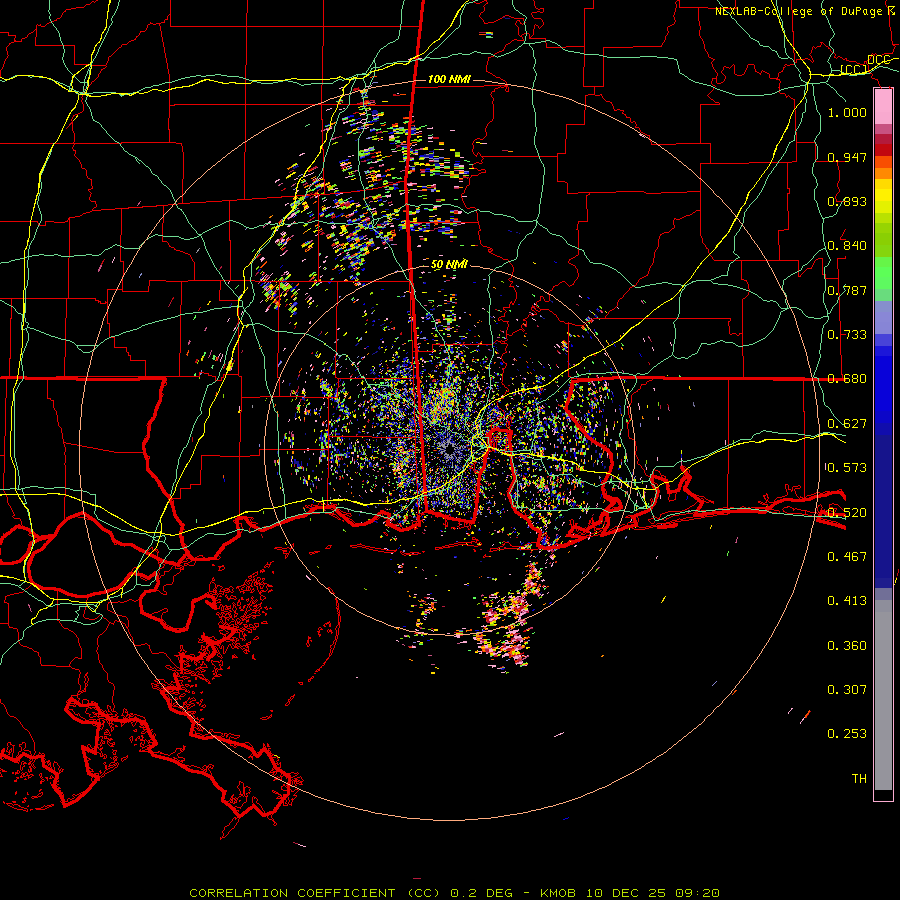Click the 100 NMI range ring label
This screenshot has height=900, width=900.
tap(449, 79)
